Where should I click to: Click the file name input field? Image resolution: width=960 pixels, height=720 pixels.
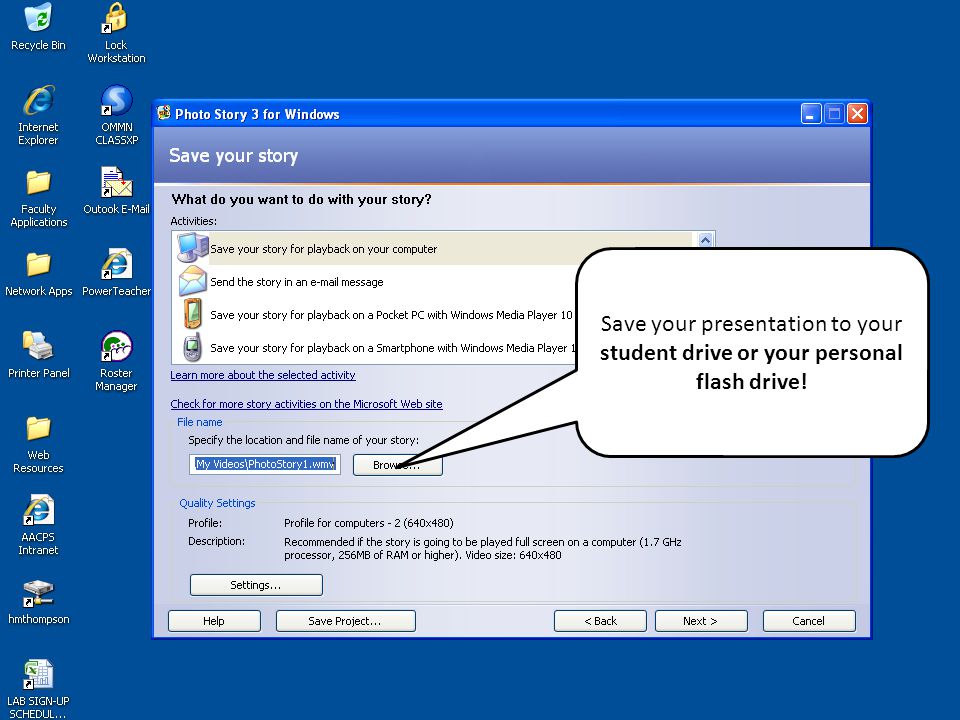[x=264, y=465]
